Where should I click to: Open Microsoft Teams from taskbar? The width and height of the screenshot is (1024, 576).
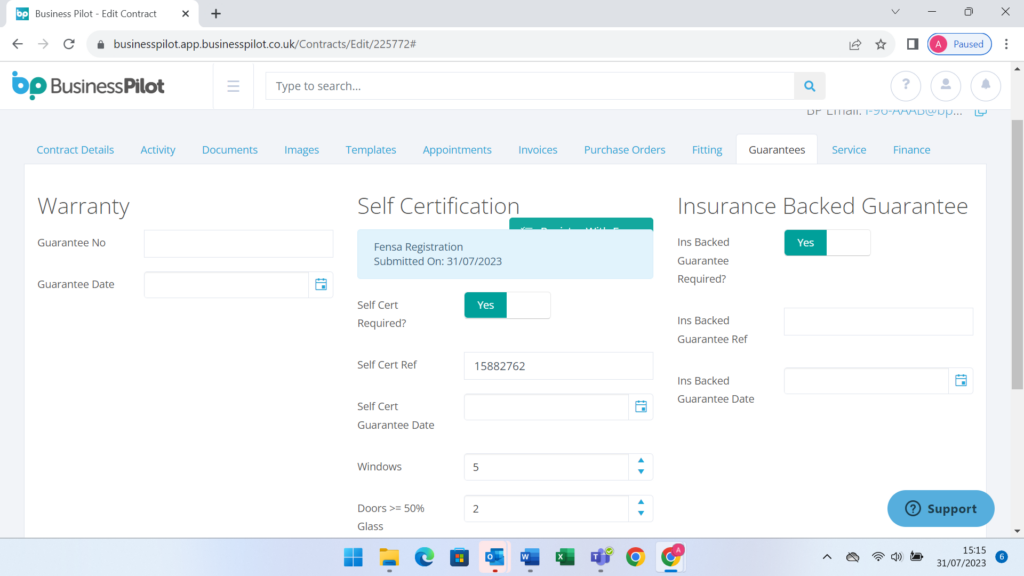coord(600,557)
